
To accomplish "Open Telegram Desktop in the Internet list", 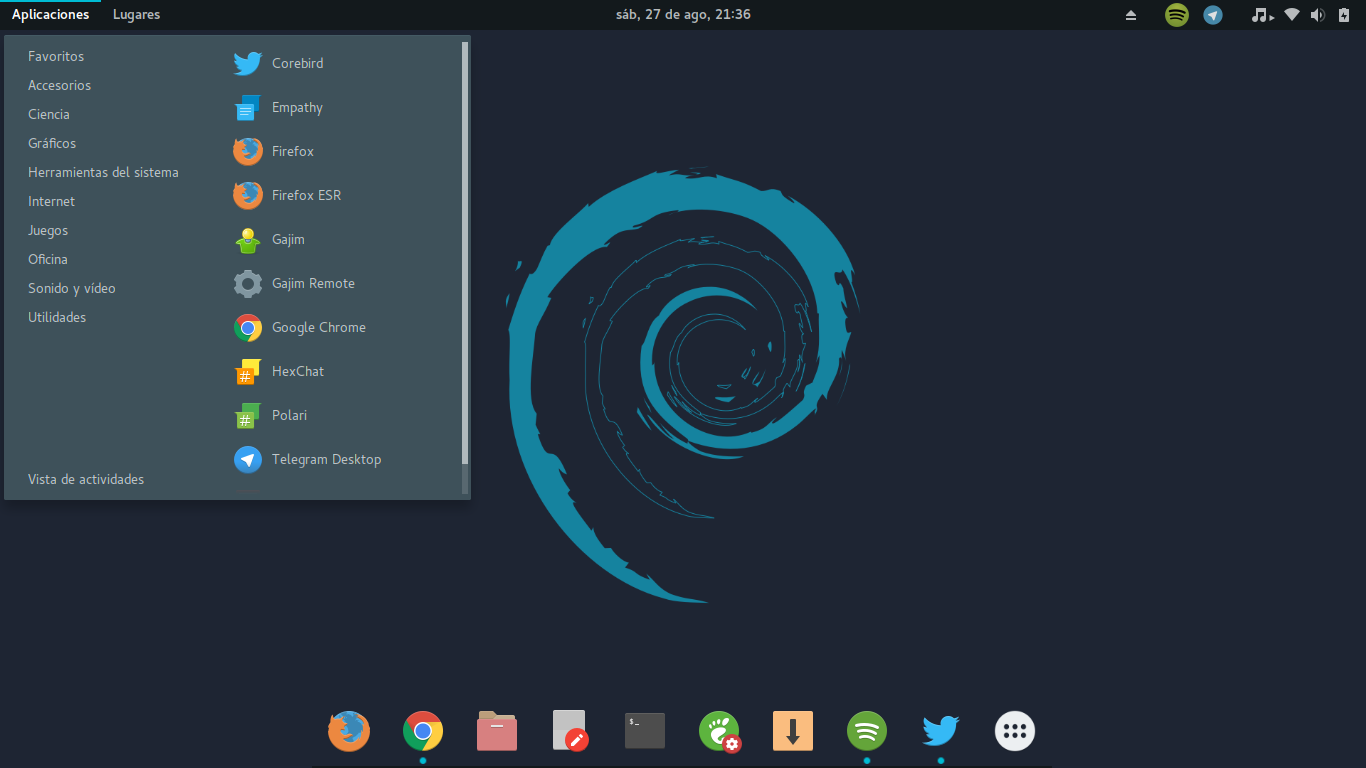I will pos(325,459).
